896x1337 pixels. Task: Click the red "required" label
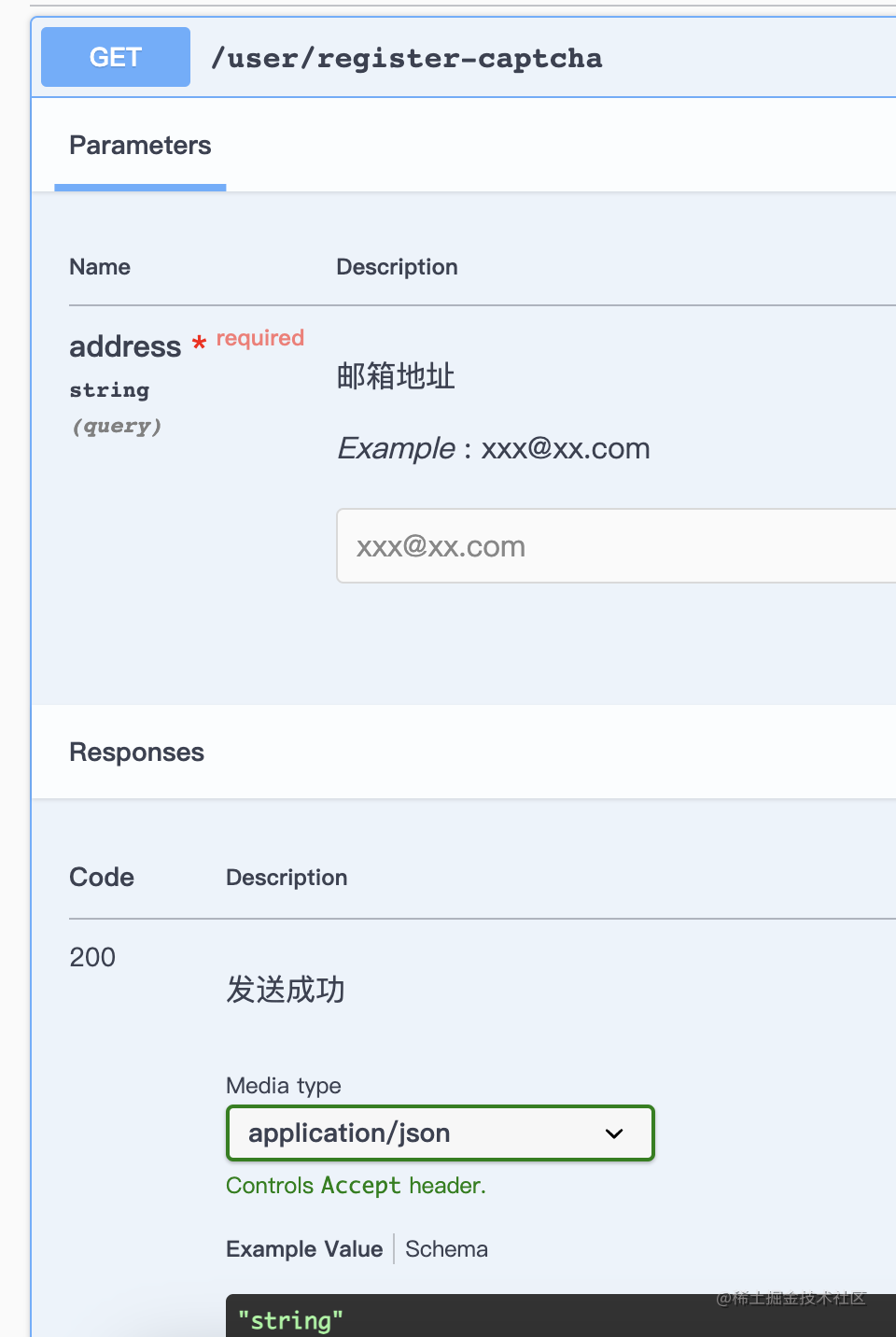260,338
